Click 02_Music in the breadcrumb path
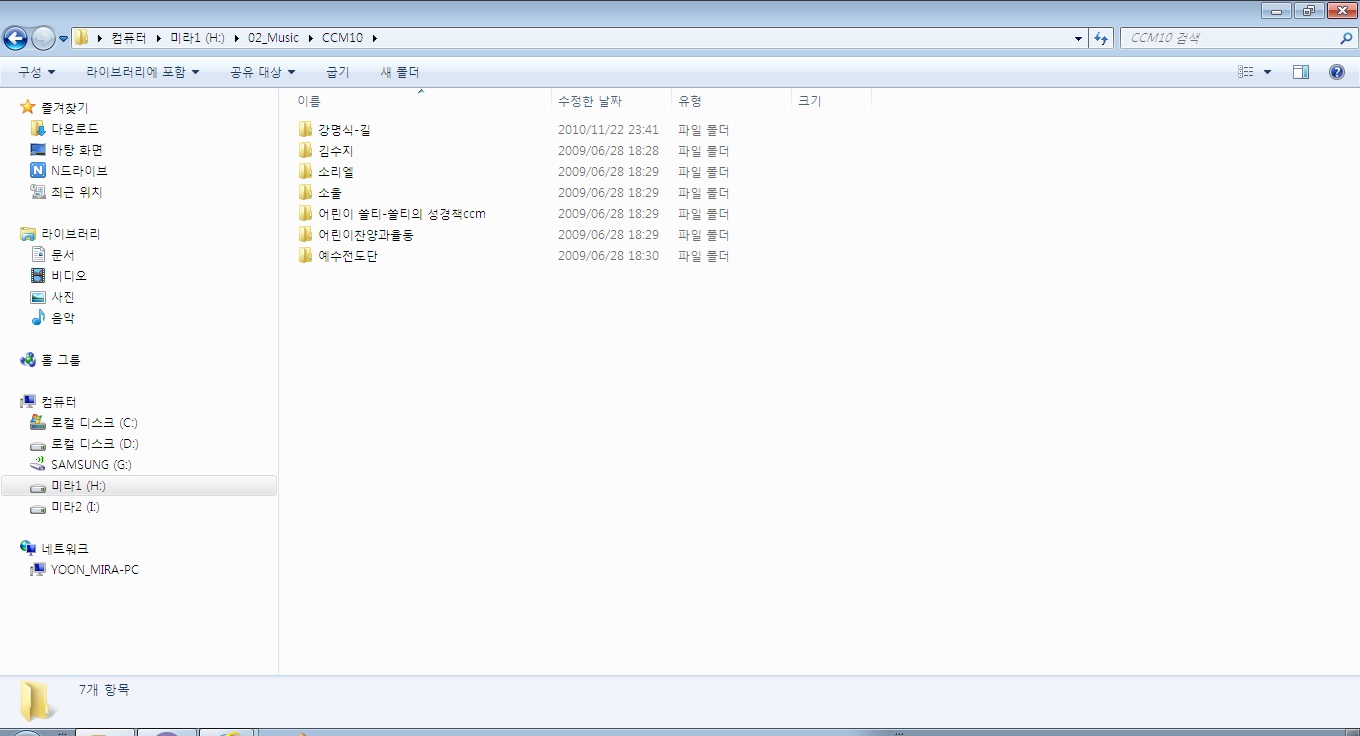This screenshot has height=736, width=1360. [x=273, y=38]
